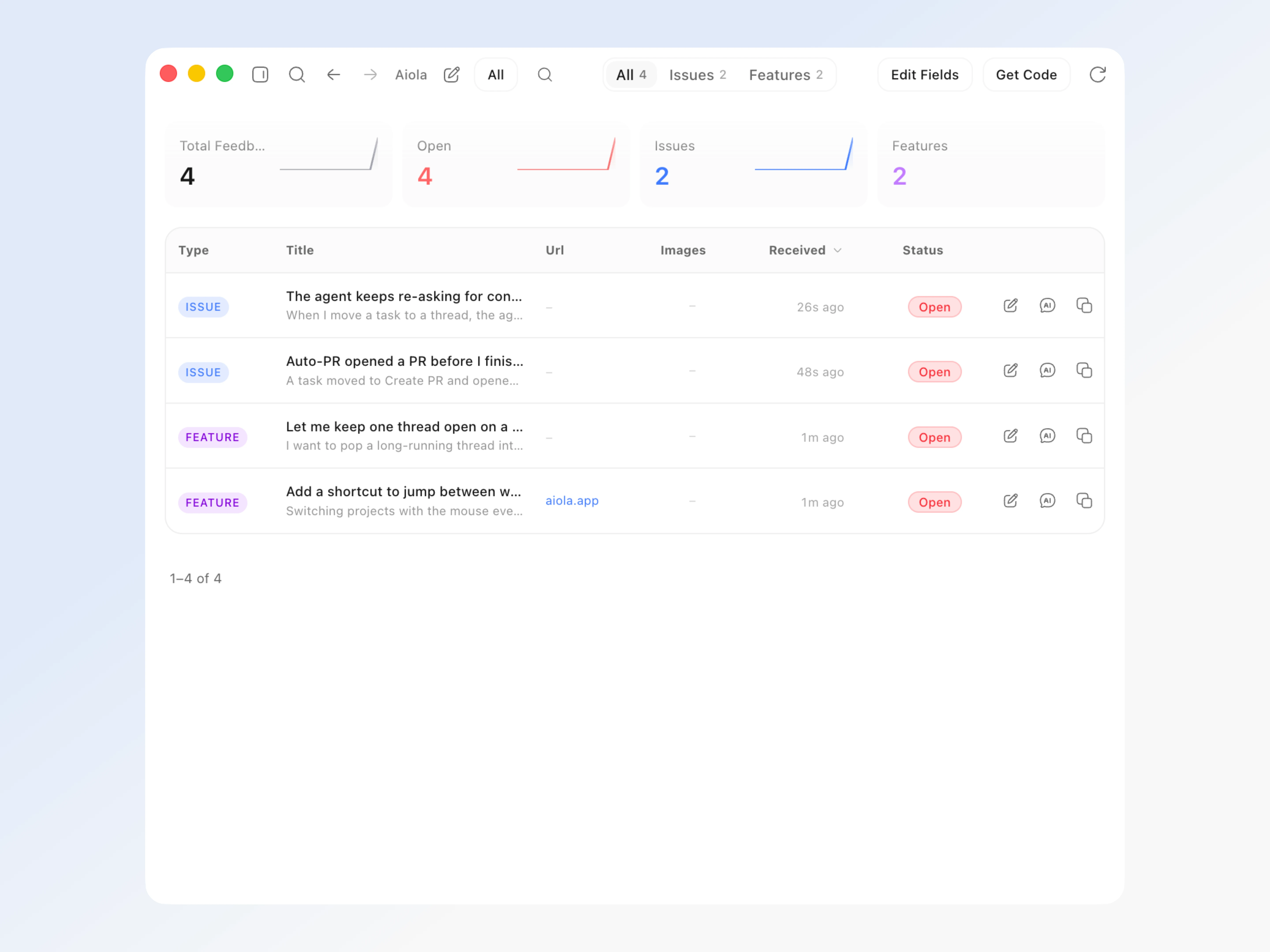
Task: Refresh the feedback list
Action: coord(1098,75)
